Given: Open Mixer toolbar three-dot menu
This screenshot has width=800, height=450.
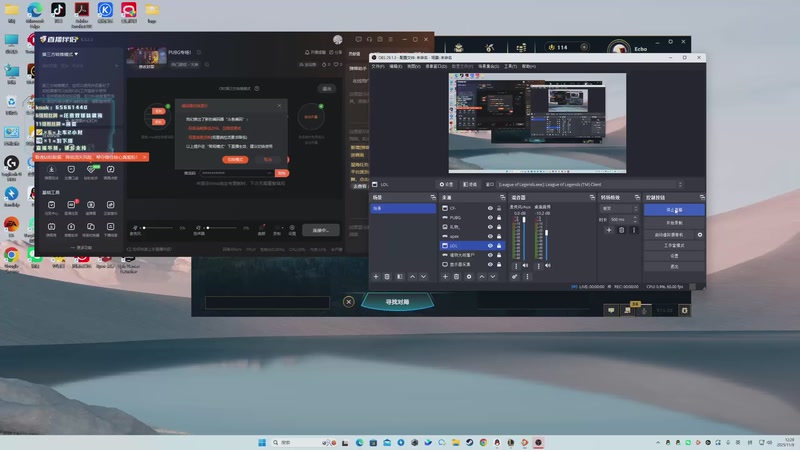Looking at the screenshot, I should tap(527, 277).
